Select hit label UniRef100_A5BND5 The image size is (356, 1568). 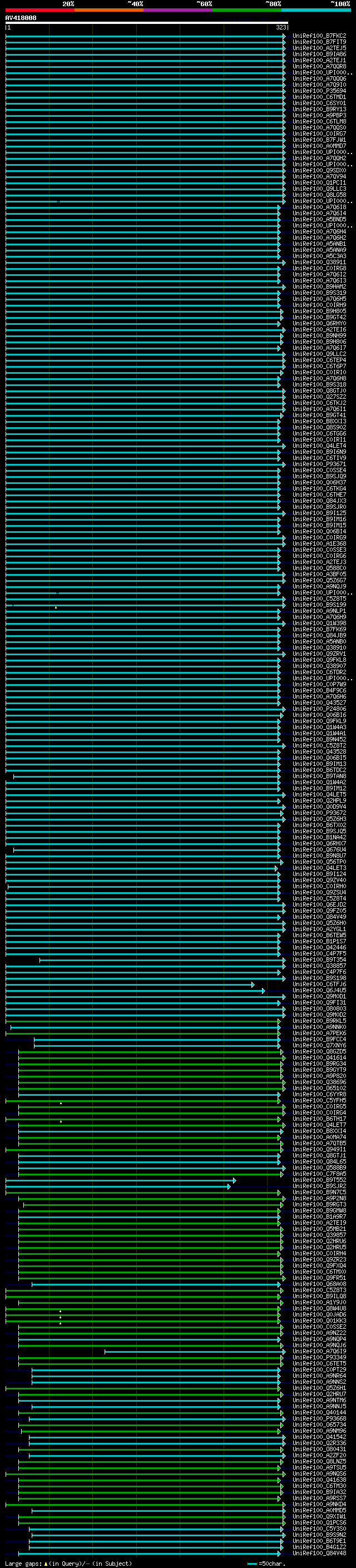click(x=319, y=220)
